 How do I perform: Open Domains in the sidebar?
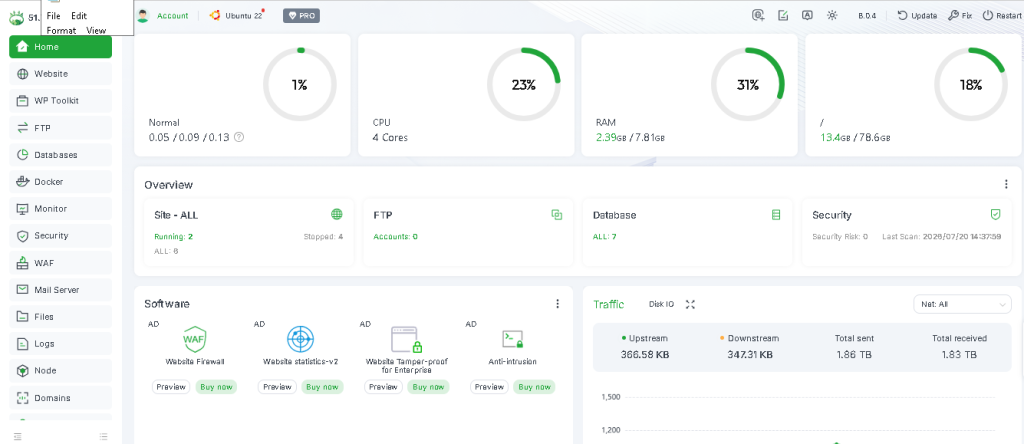coord(60,398)
